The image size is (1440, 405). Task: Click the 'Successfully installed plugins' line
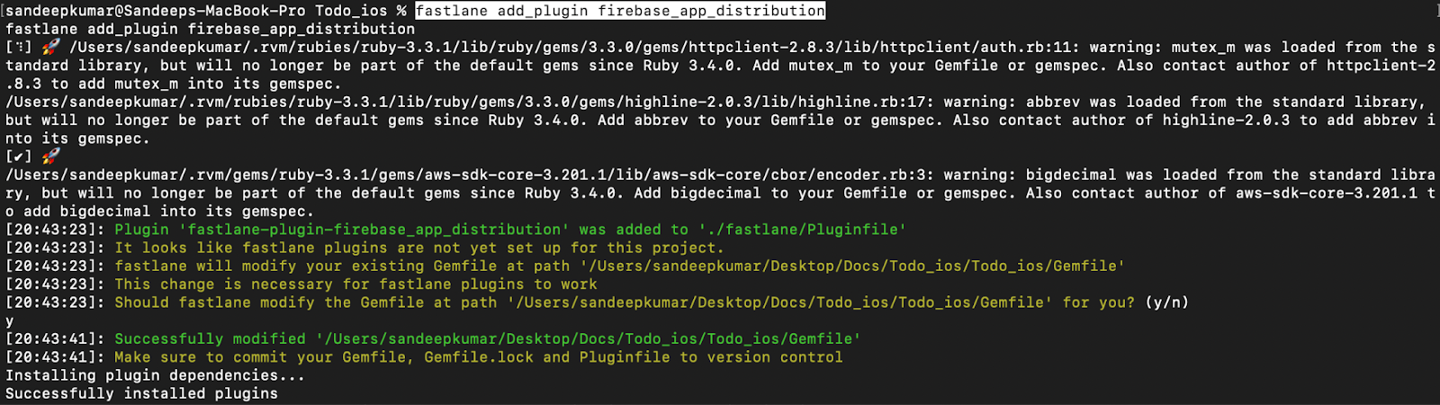pos(141,394)
